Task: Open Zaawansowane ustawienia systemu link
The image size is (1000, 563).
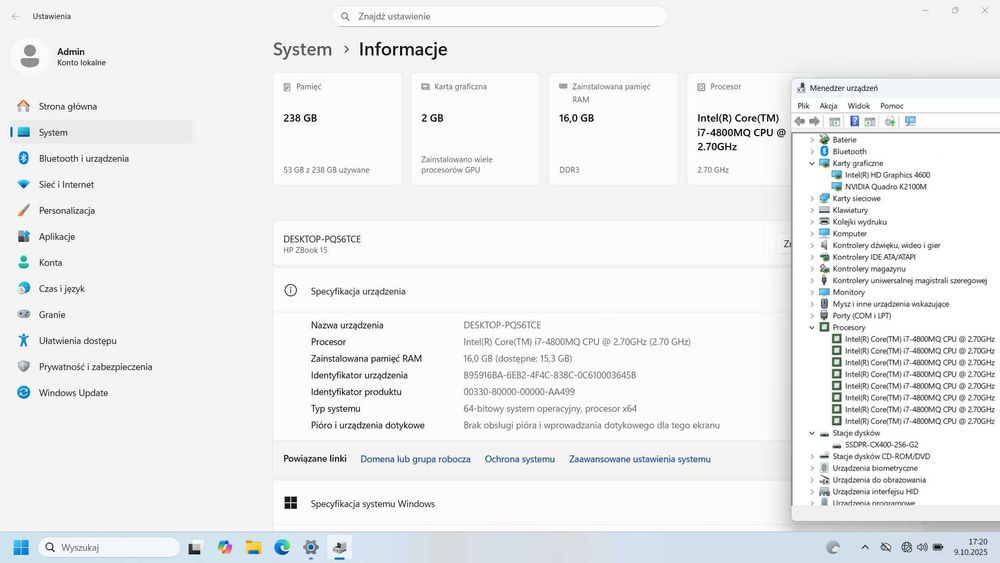Action: coord(640,459)
